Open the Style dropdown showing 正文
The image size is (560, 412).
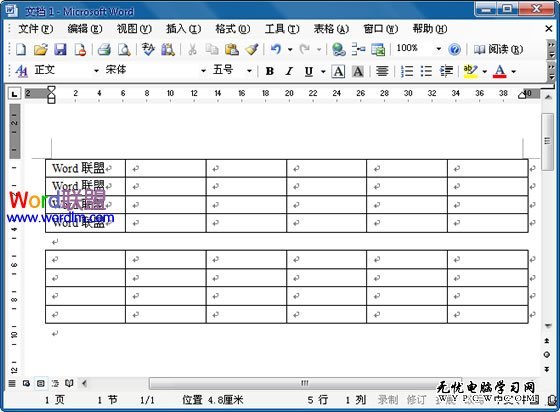point(96,71)
